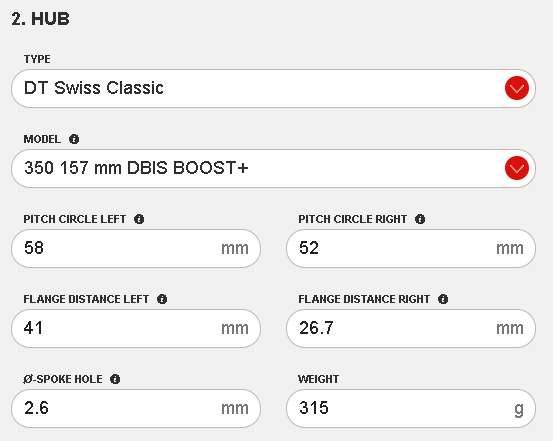Open the DT Swiss Classic type selector

273,88
